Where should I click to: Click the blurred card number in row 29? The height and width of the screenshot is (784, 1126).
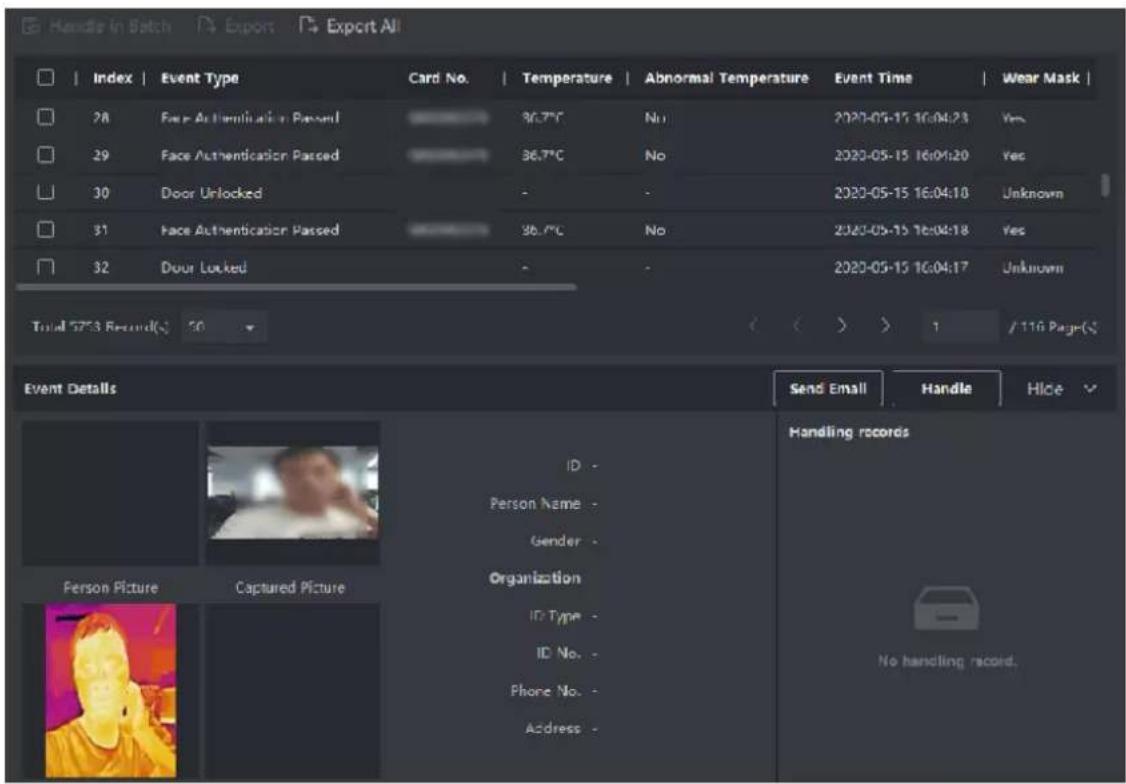click(449, 154)
